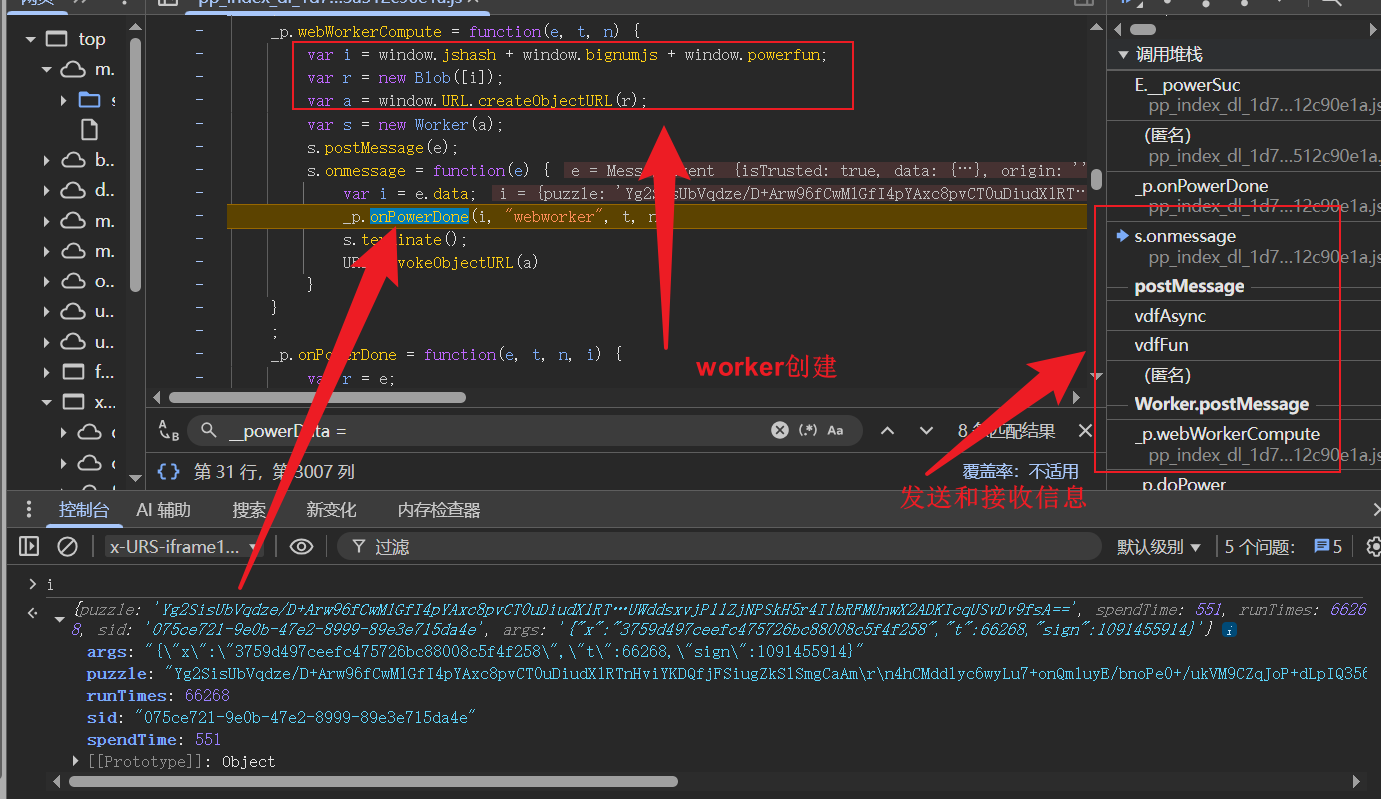Open the 5 issues counter badge
Screen dimensions: 1381x799
coord(1327,546)
